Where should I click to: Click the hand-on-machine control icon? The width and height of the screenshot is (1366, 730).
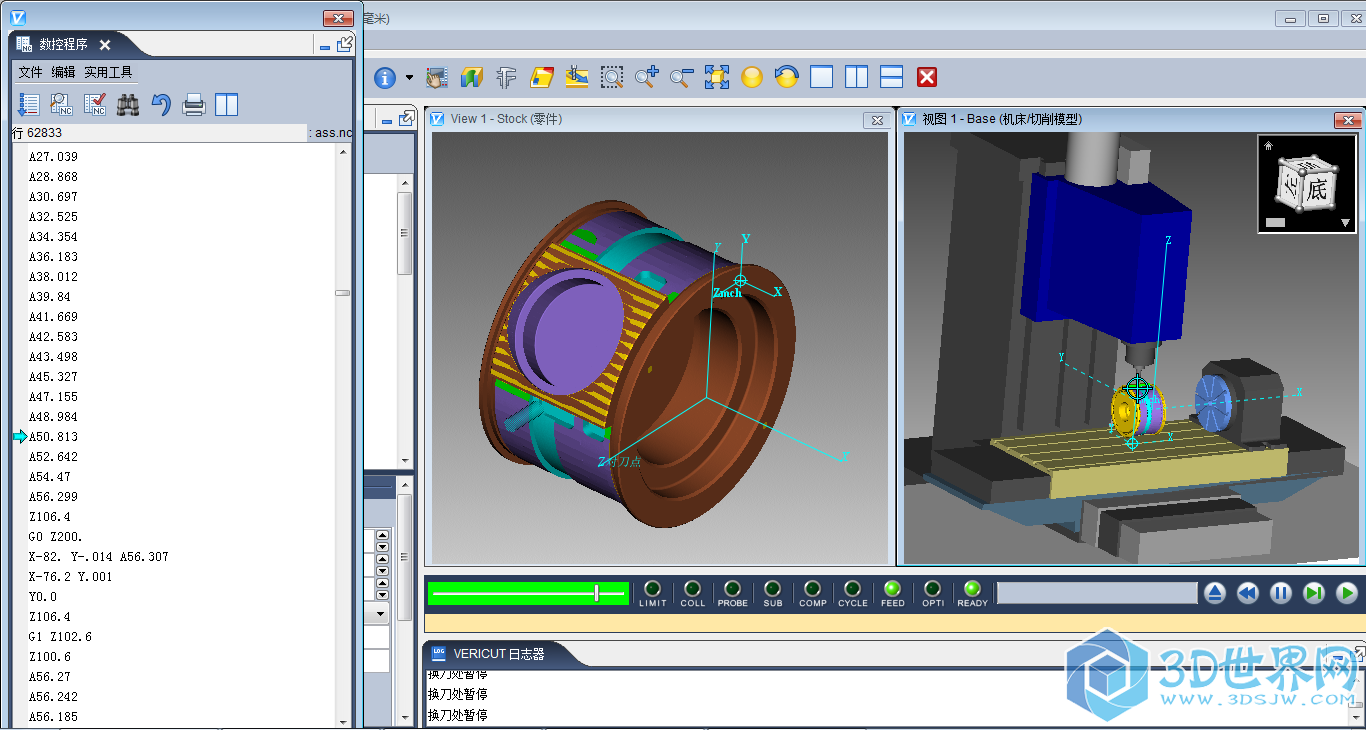(x=437, y=77)
